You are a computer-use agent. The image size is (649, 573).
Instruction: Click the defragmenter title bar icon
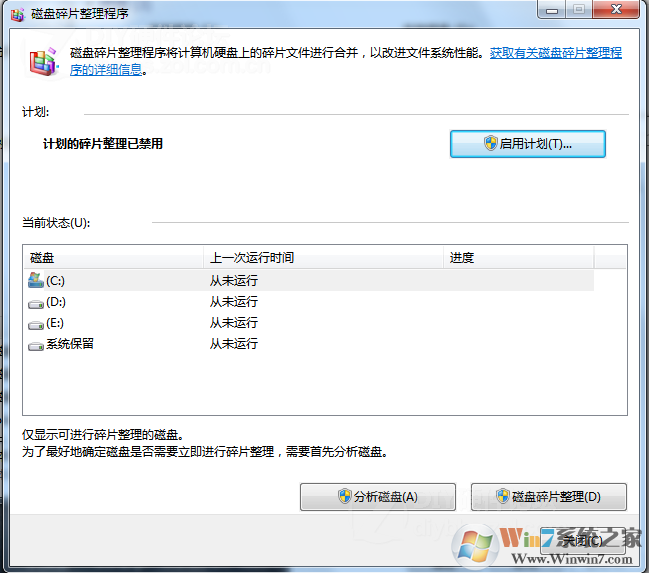17,14
